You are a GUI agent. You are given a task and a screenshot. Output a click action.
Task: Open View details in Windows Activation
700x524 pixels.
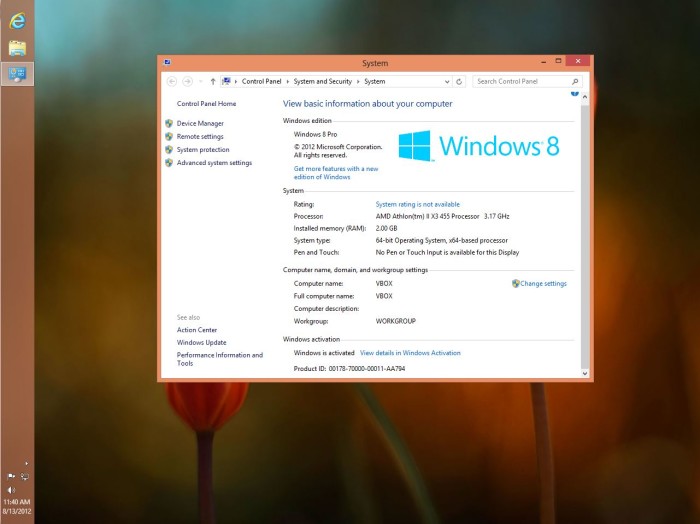410,353
